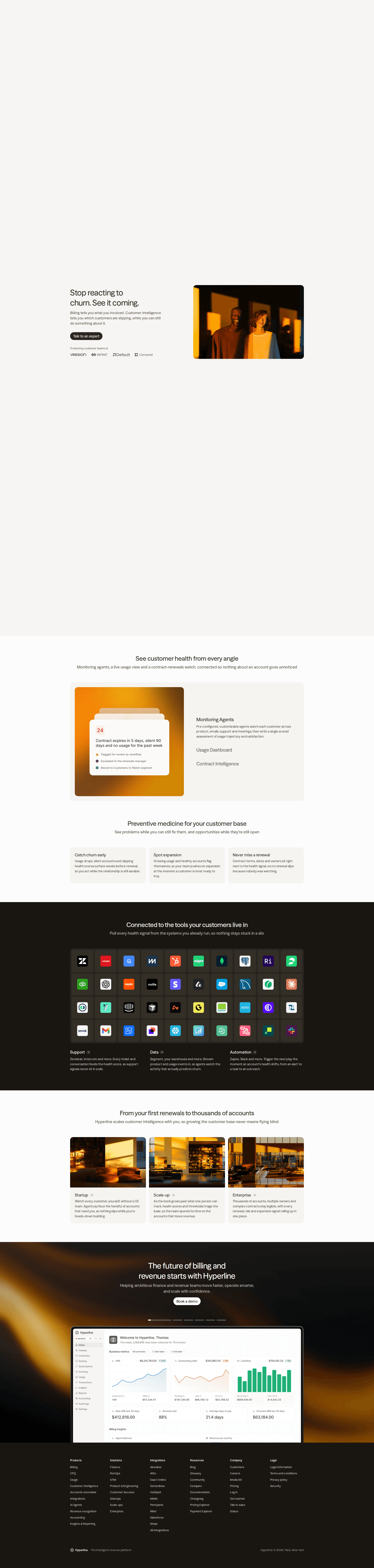Expand Contract Intelligence feature item
This screenshot has height=1568, width=374.
coord(217,764)
